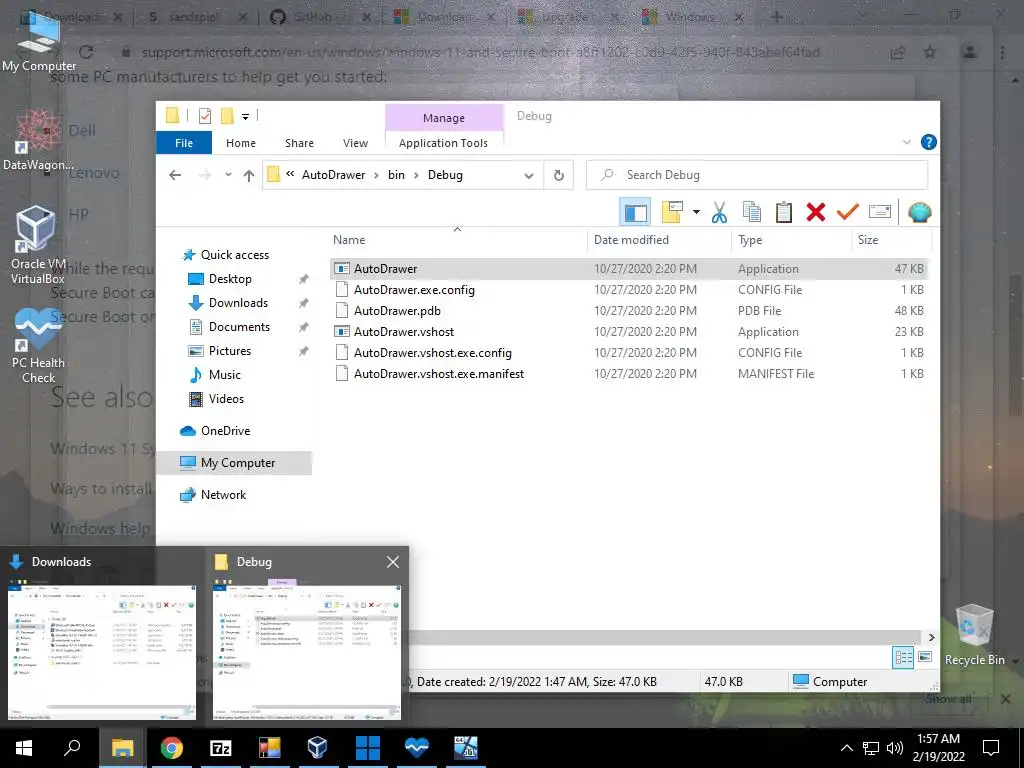Open Google Chrome from the taskbar
The image size is (1024, 768).
(x=172, y=748)
